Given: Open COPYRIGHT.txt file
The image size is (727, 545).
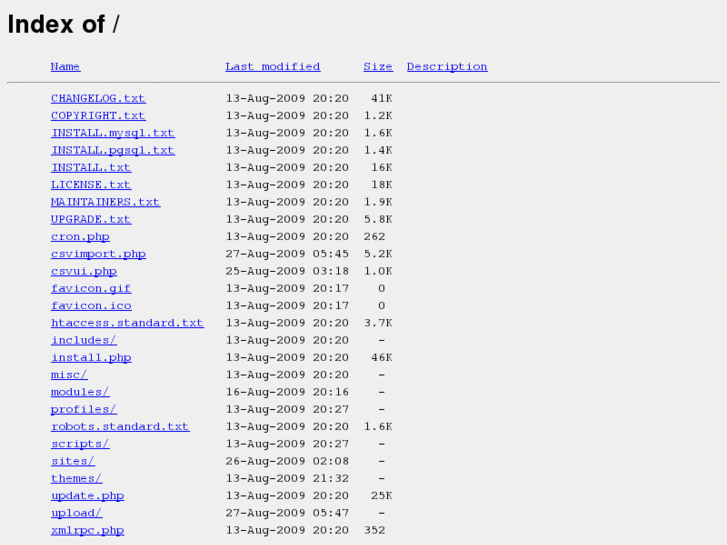Looking at the screenshot, I should 98,115.
